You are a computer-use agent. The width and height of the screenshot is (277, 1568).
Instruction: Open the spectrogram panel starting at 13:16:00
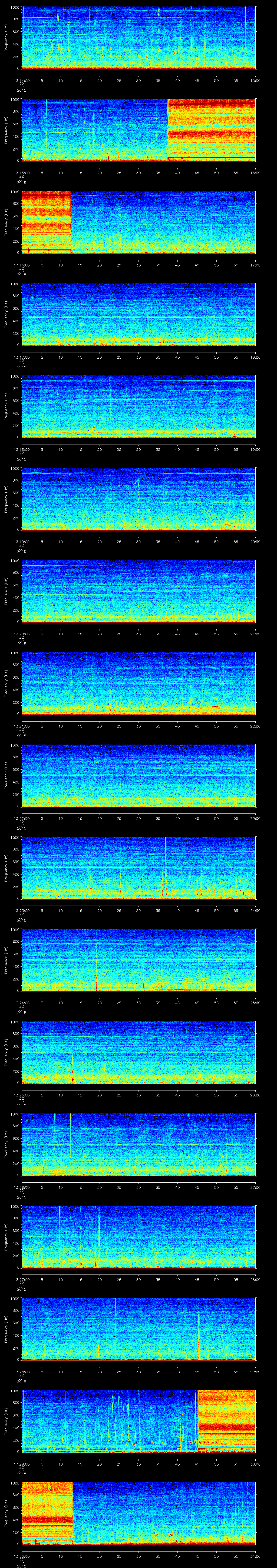[138, 222]
